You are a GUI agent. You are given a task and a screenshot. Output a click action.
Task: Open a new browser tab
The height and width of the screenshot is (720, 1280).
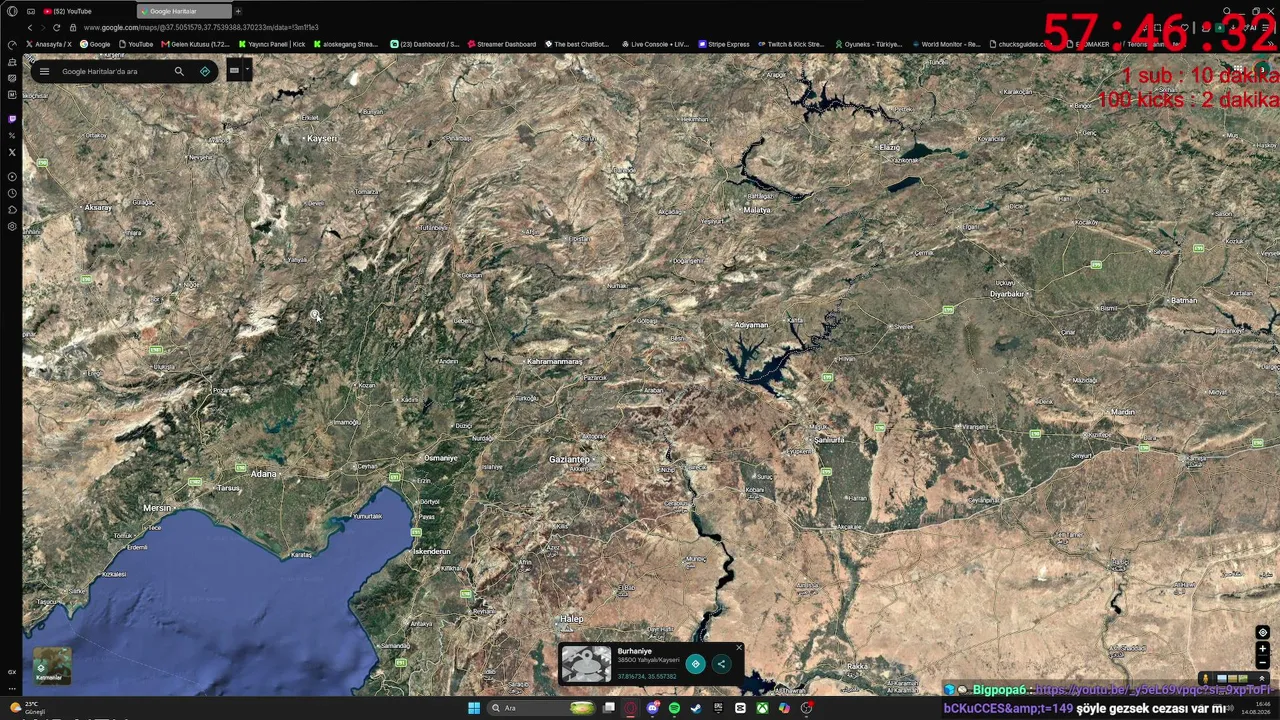tap(238, 11)
